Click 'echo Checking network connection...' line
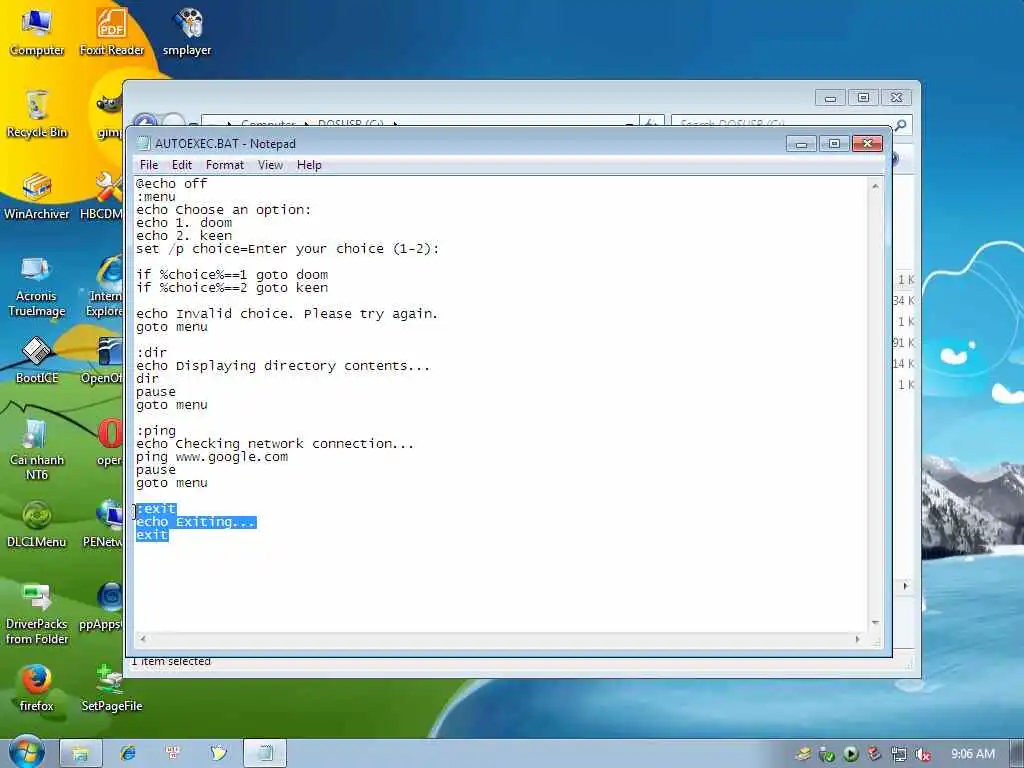Image resolution: width=1024 pixels, height=768 pixels. point(275,444)
